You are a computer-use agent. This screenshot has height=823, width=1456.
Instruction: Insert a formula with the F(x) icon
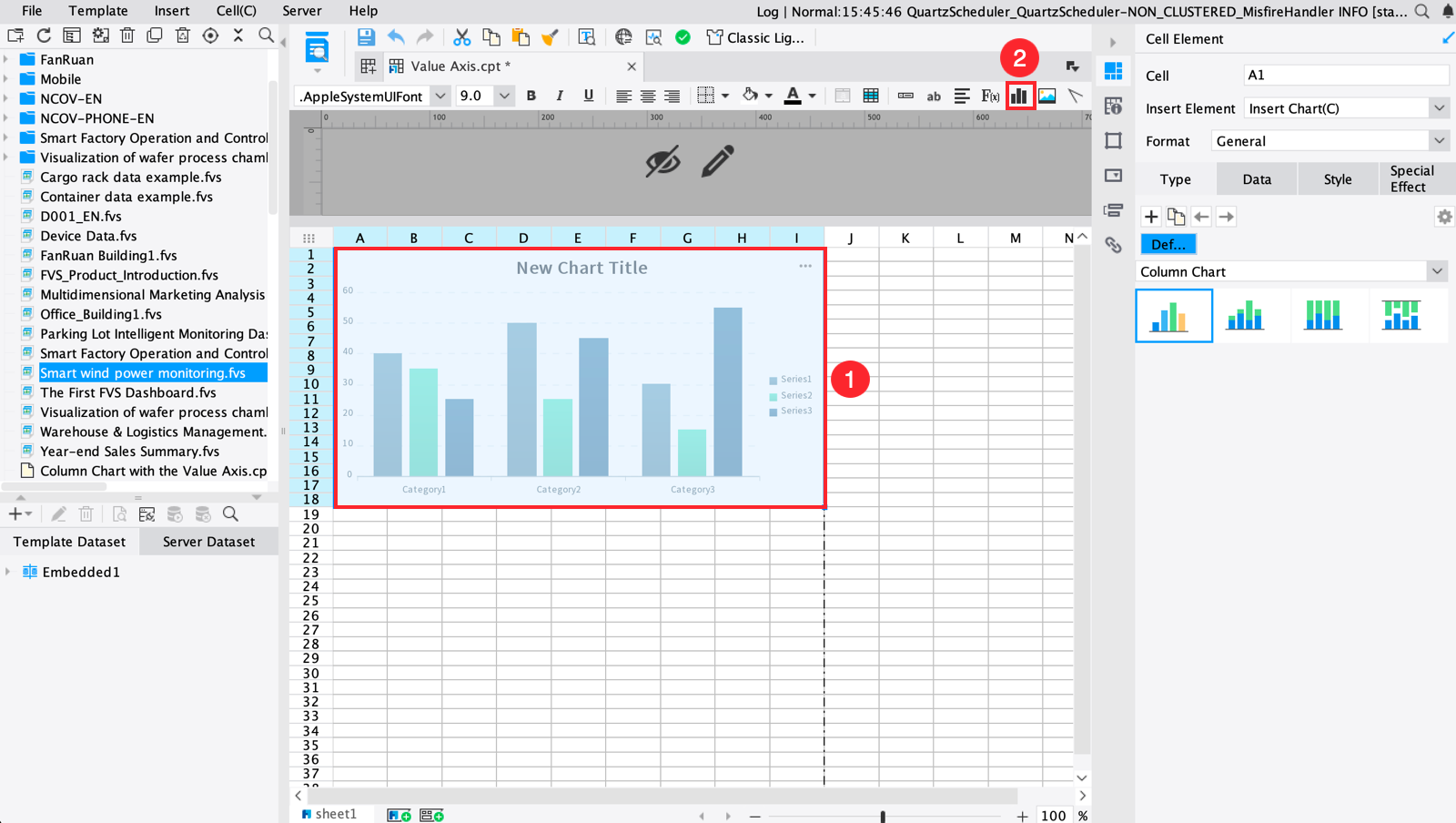click(990, 96)
